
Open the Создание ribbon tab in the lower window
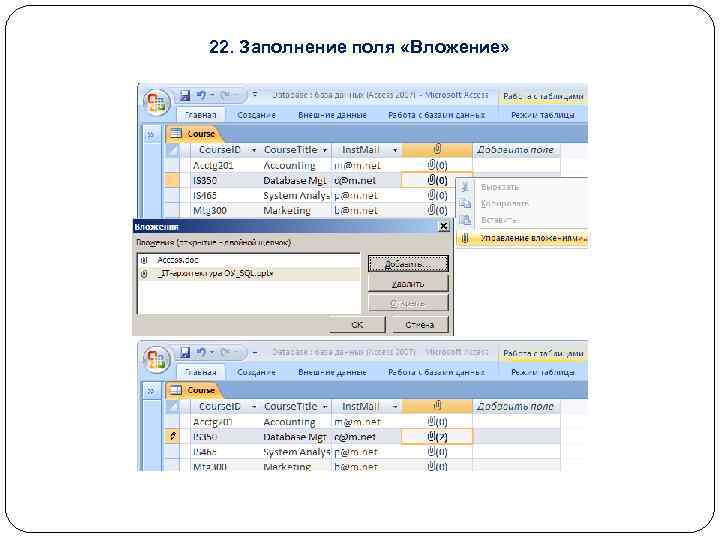[256, 372]
